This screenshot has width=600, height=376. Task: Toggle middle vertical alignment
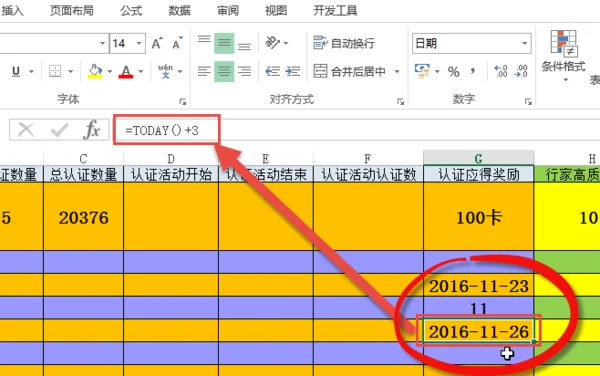coord(224,43)
